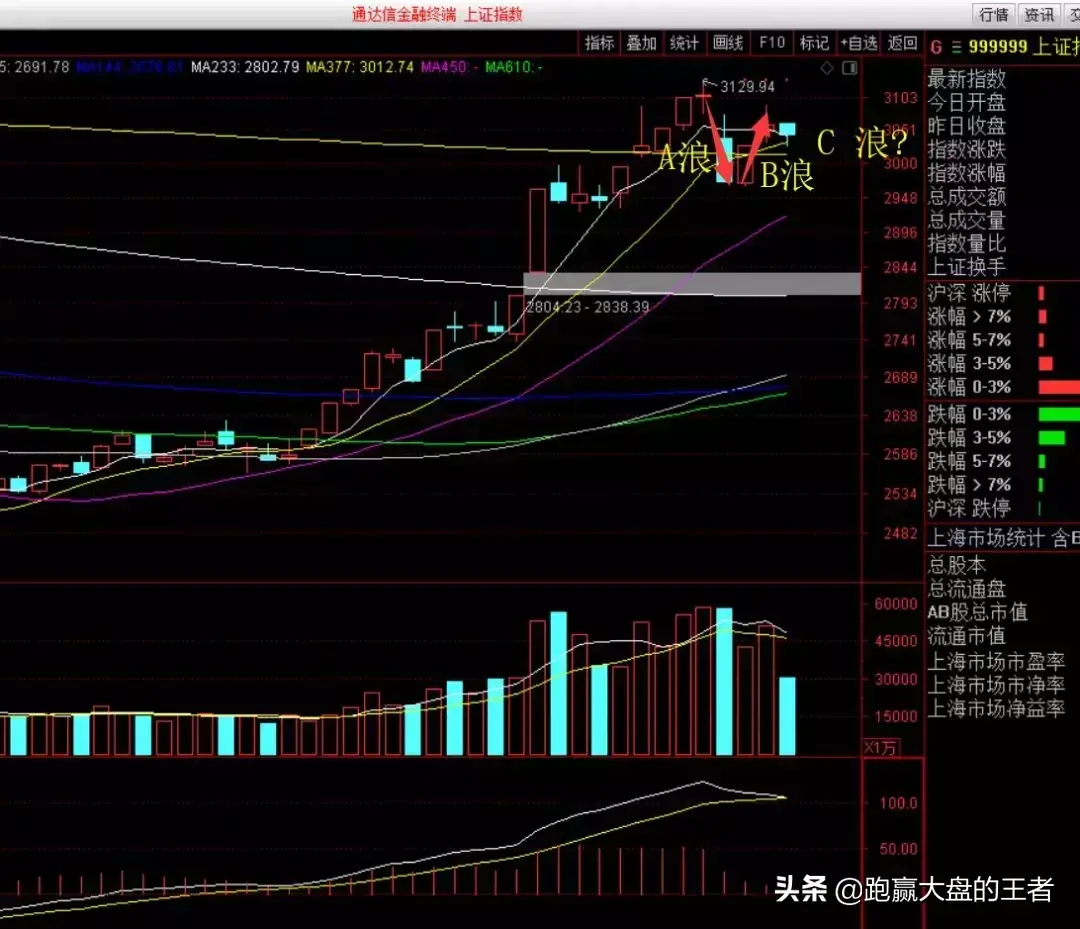Viewport: 1080px width, 929px height.
Task: Toggle the side panel icon beside the diamond
Action: [848, 69]
